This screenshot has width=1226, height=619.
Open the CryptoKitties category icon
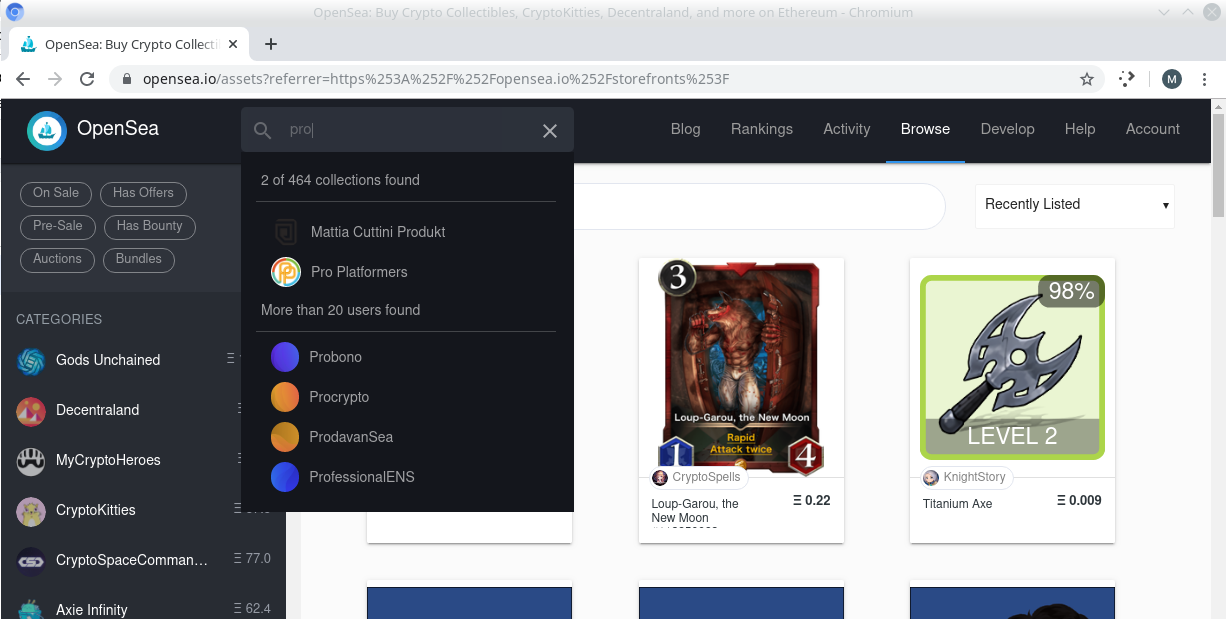(x=31, y=511)
